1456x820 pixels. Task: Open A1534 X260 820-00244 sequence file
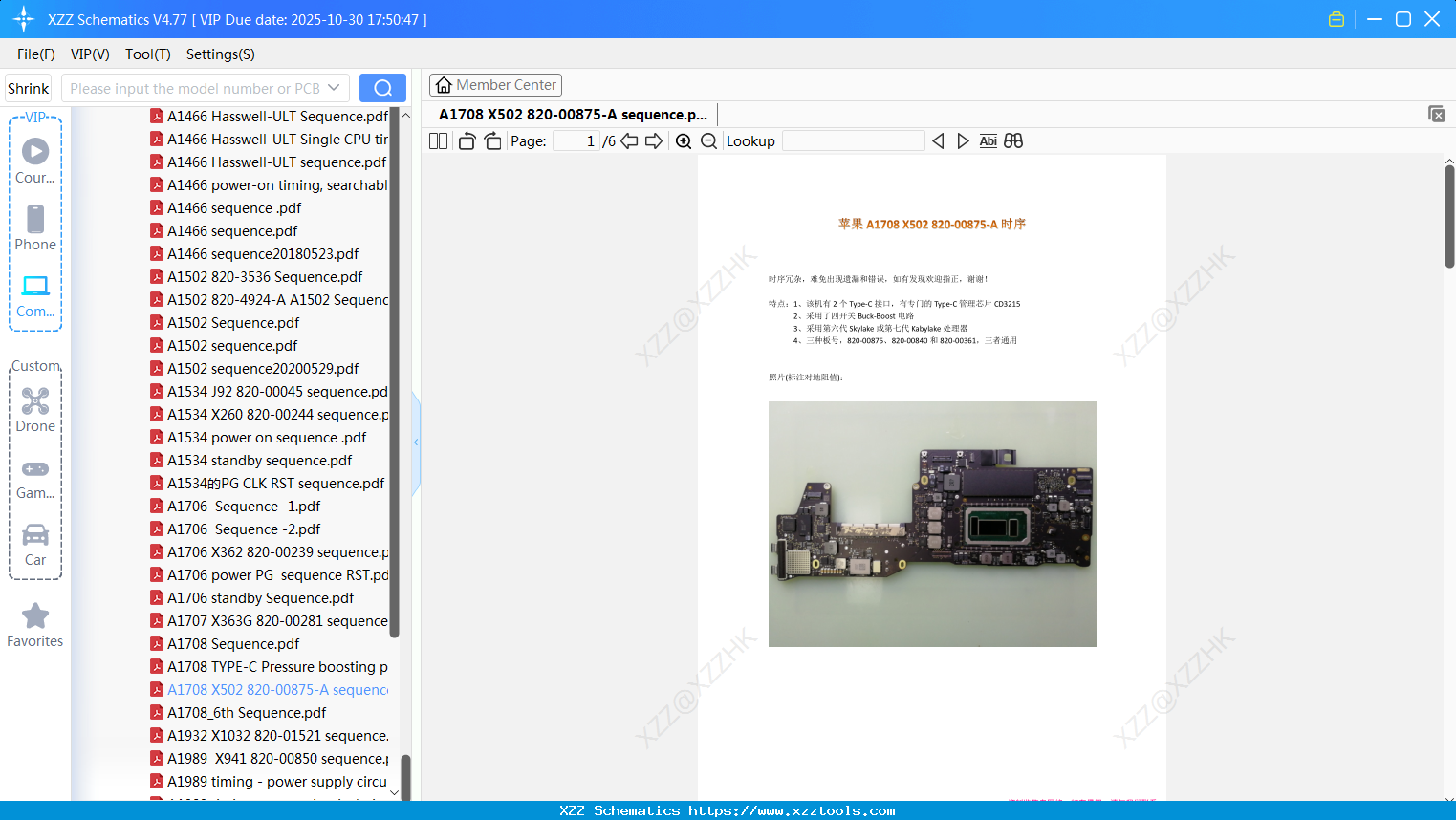tap(270, 414)
